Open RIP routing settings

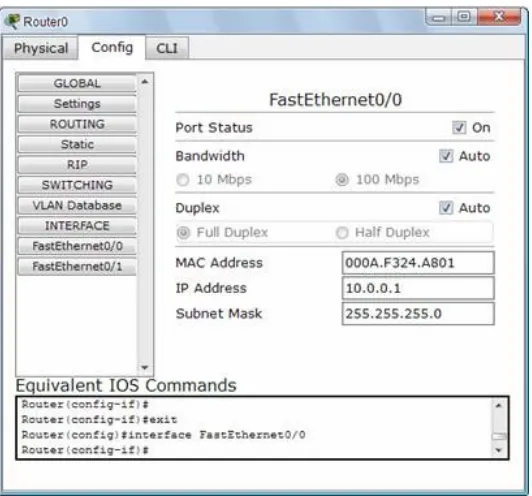(x=77, y=165)
